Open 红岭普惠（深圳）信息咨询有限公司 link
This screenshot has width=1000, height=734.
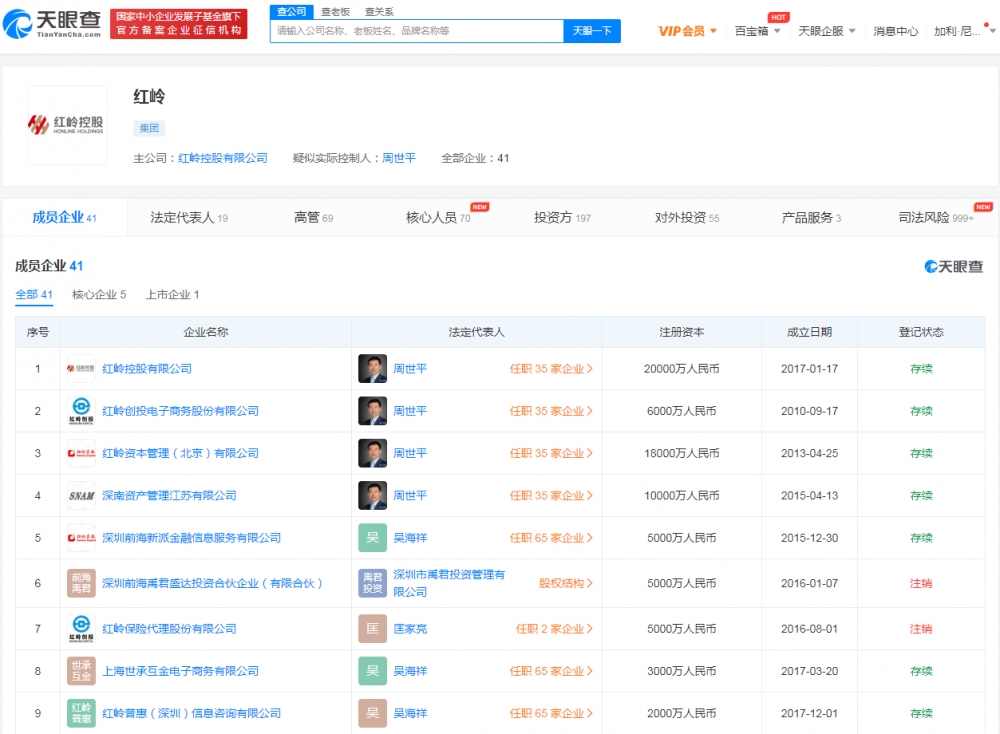[x=191, y=713]
